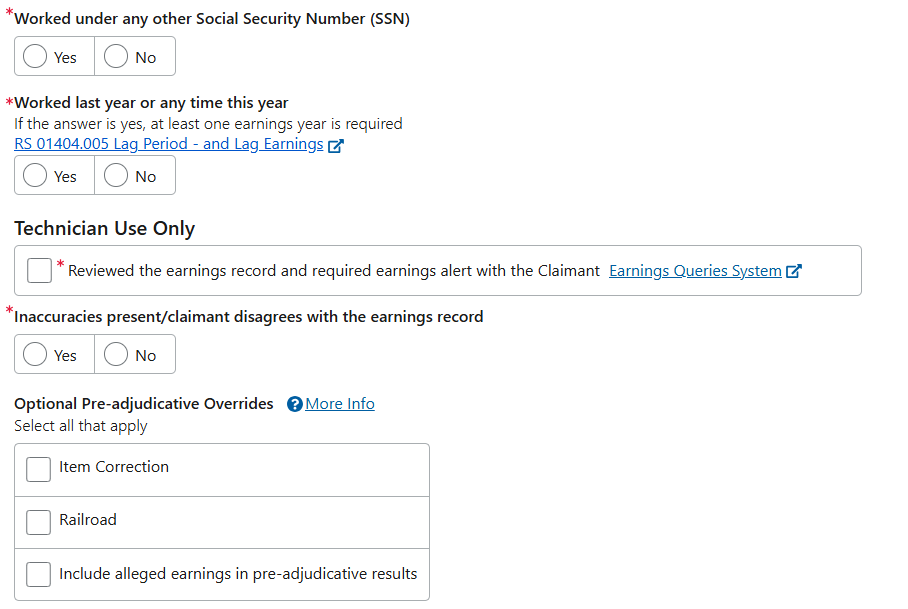Image resolution: width=908 pixels, height=609 pixels.
Task: Check the Reviewed the earnings record checkbox
Action: click(40, 271)
